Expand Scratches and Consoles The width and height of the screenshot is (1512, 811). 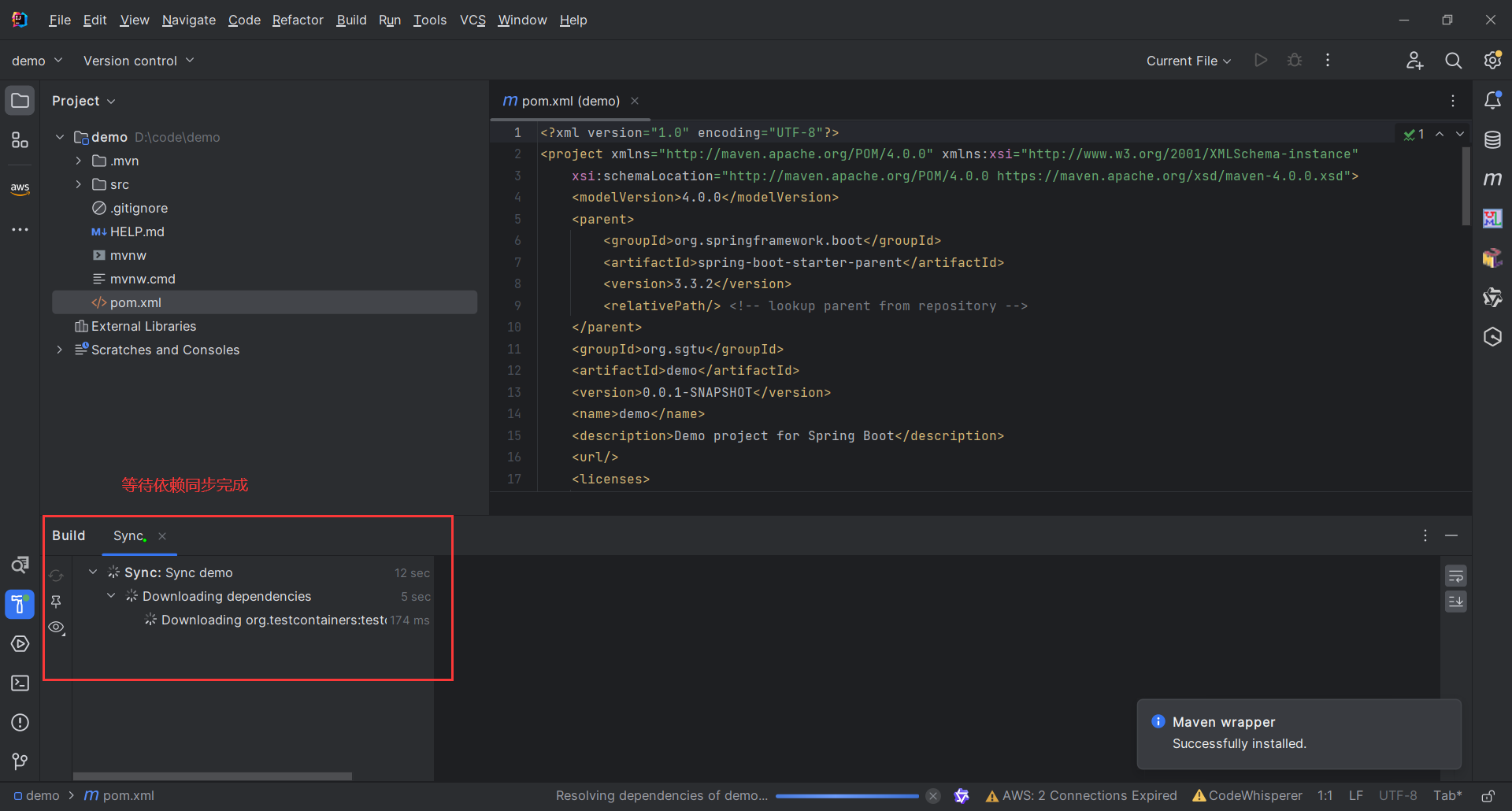(x=60, y=350)
